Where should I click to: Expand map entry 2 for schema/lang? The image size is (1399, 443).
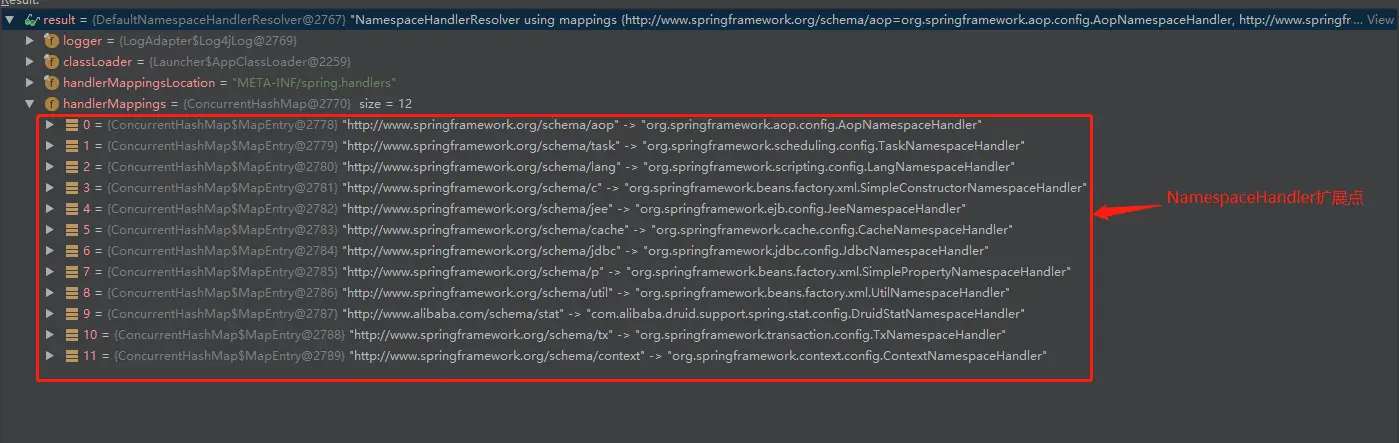50,167
